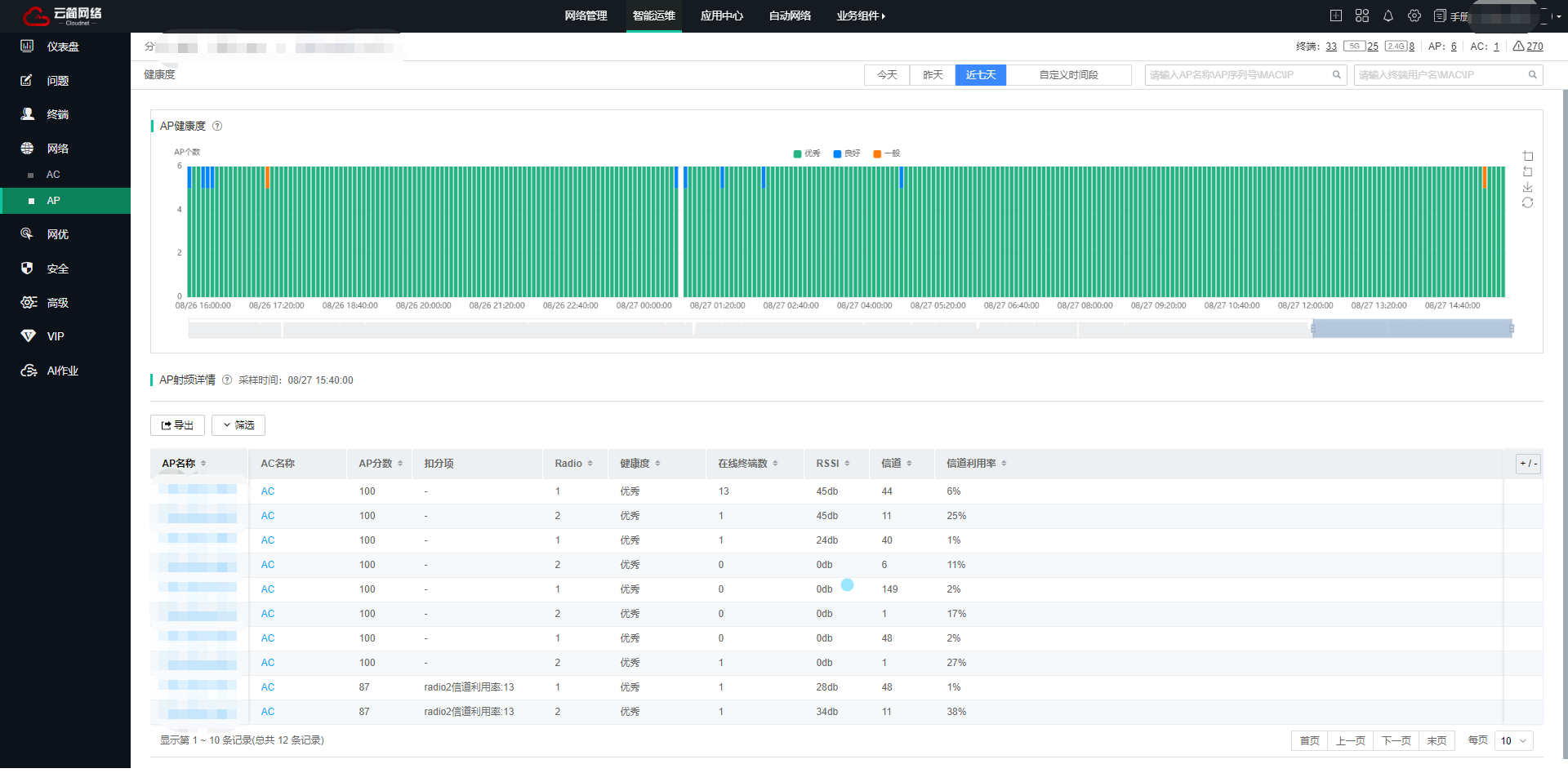
Task: Download the AP健康度 chart as image
Action: pyautogui.click(x=1527, y=187)
